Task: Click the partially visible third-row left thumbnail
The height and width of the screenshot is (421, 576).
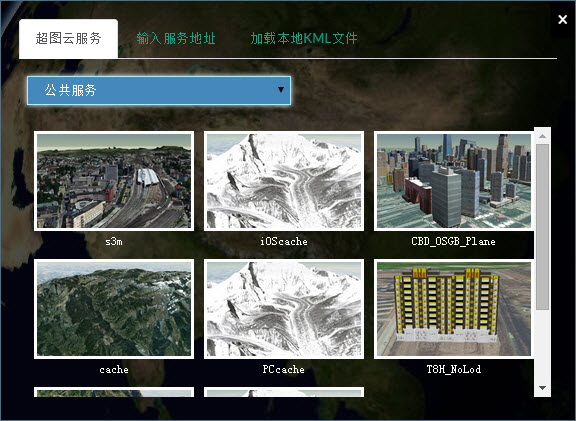Action: click(114, 392)
